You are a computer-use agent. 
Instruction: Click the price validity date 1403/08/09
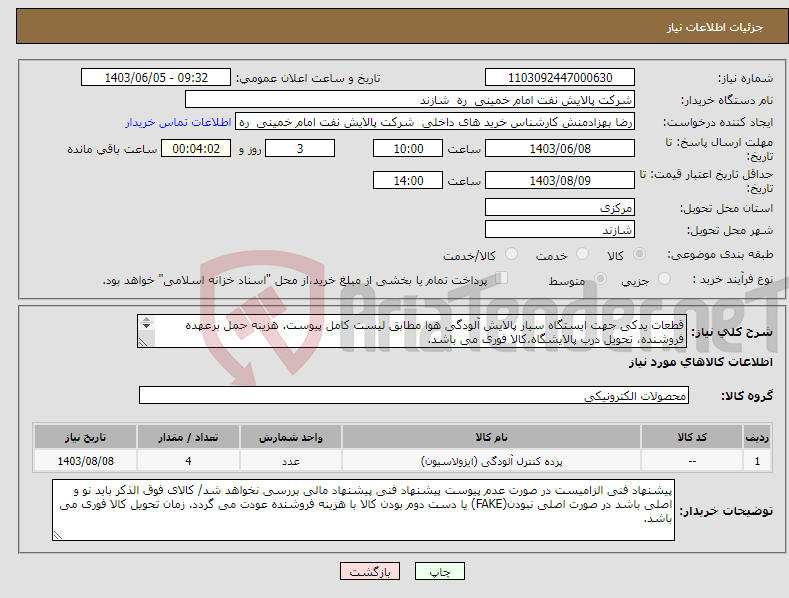click(560, 180)
